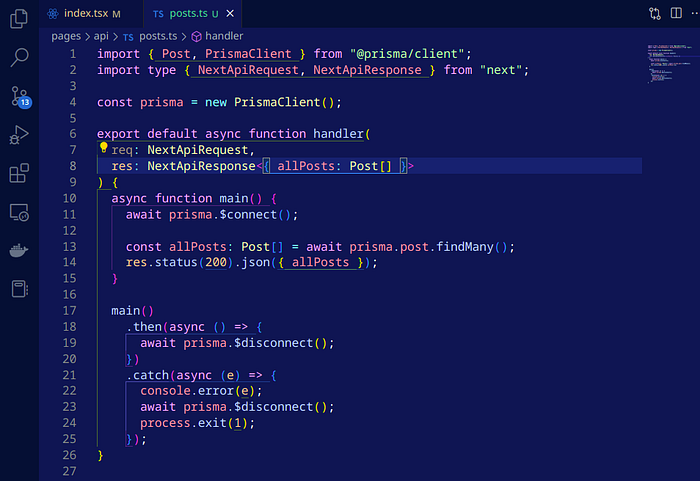Open Source Control with 13 changes

(20, 96)
